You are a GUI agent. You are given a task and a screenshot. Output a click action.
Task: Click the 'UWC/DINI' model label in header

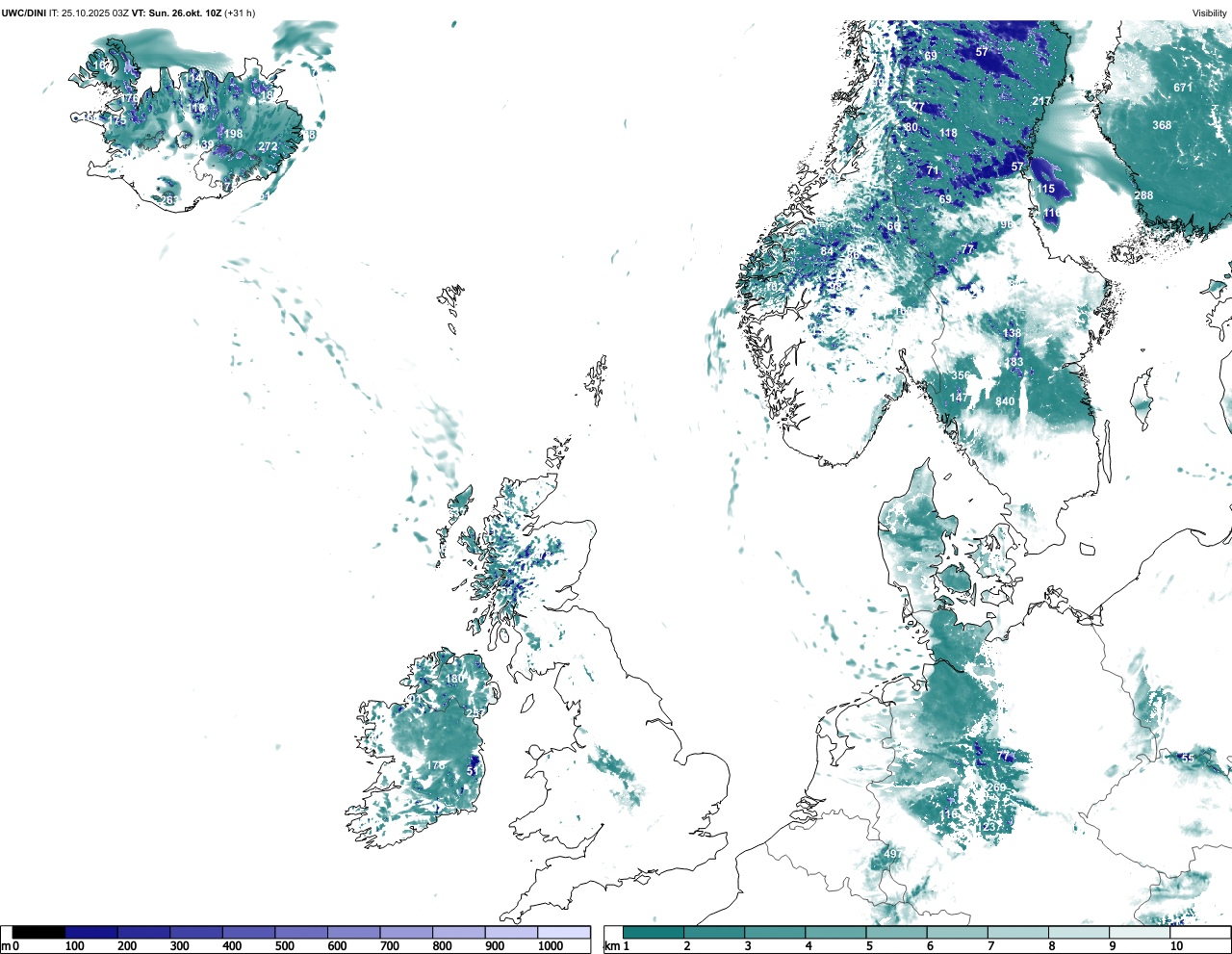click(24, 13)
